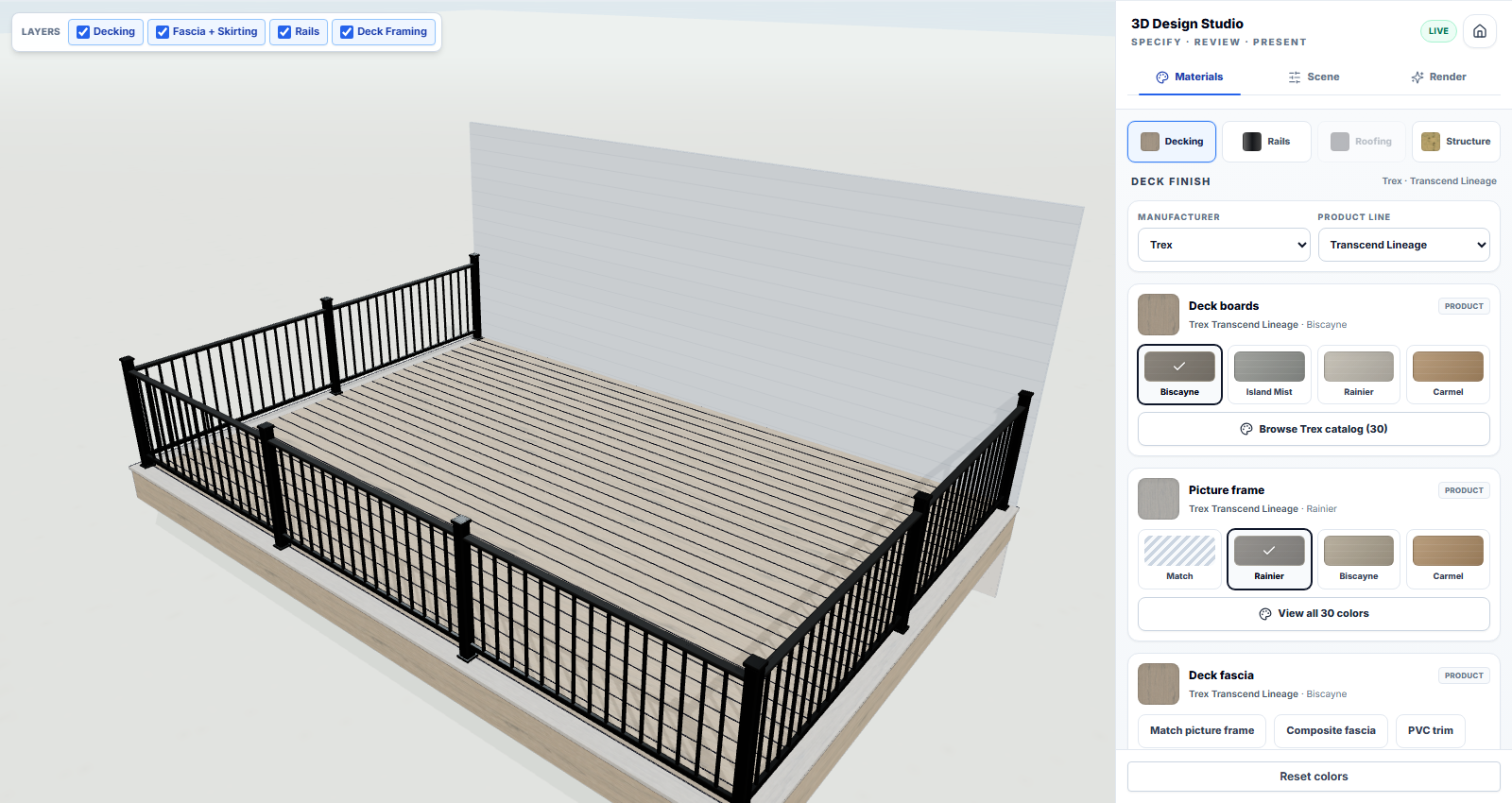
Task: Select Rainier deck board color
Action: (x=1359, y=374)
